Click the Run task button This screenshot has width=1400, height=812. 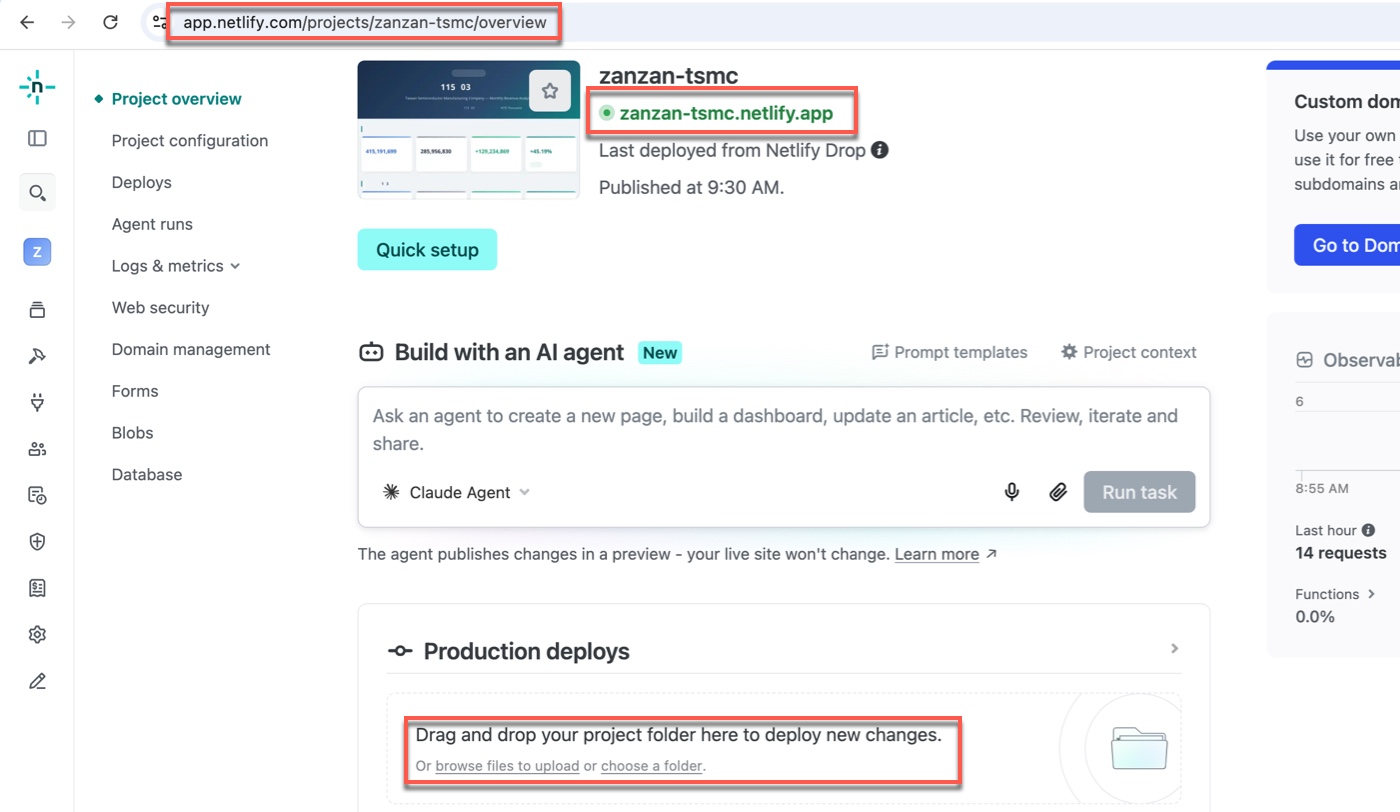click(x=1139, y=492)
